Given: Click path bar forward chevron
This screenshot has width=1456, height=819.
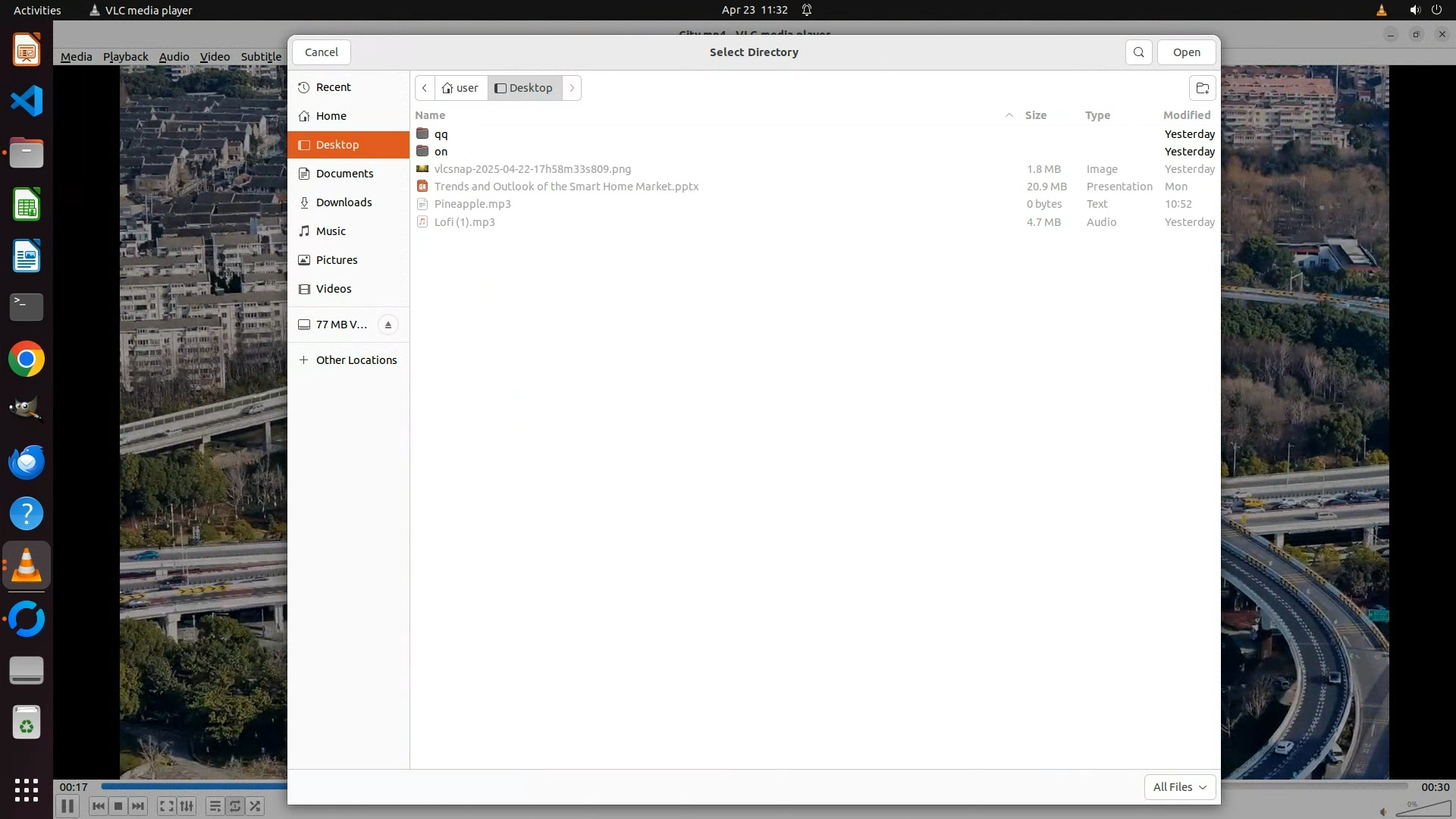Looking at the screenshot, I should point(572,88).
